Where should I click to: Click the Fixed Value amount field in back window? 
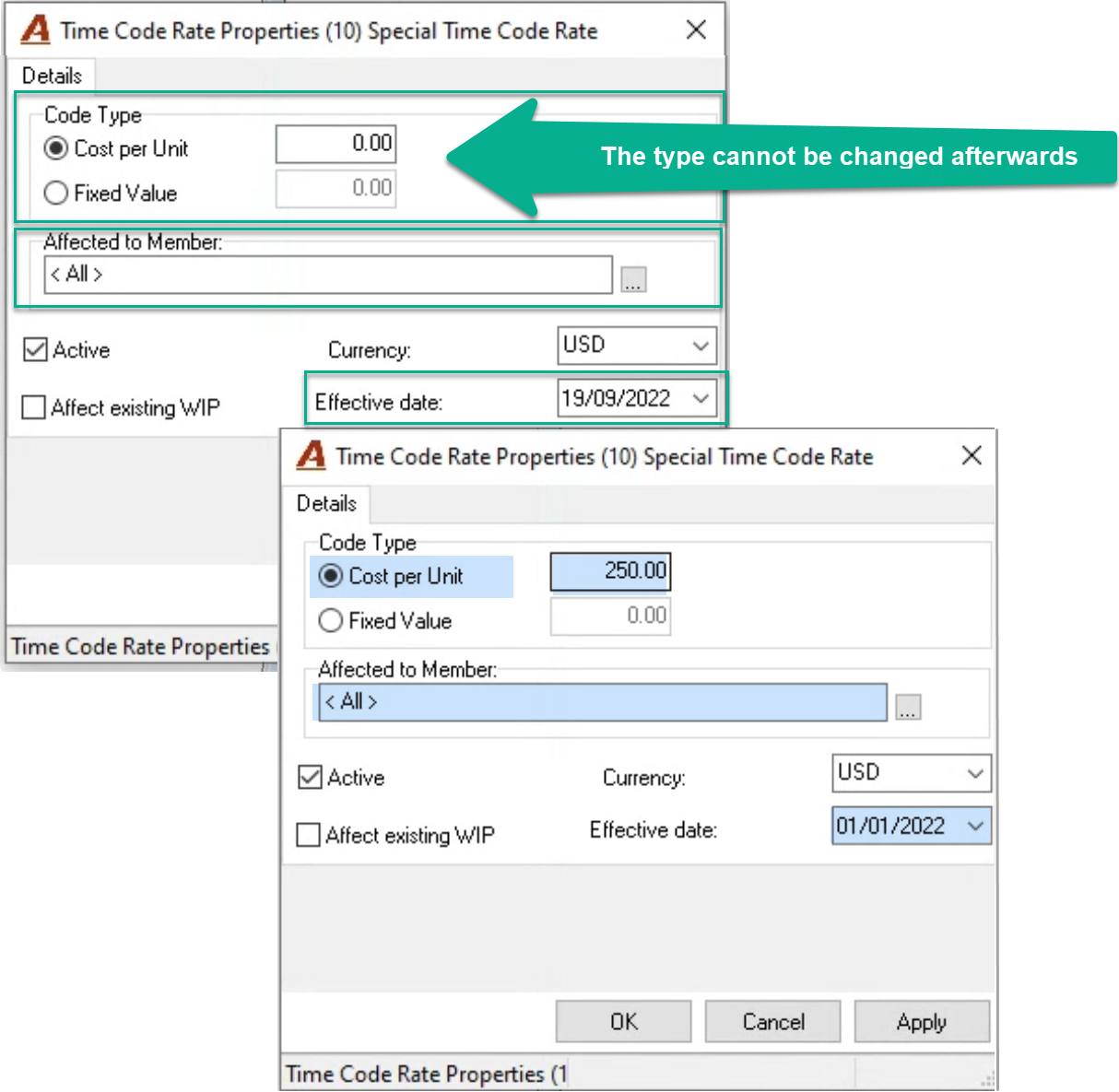(x=336, y=189)
